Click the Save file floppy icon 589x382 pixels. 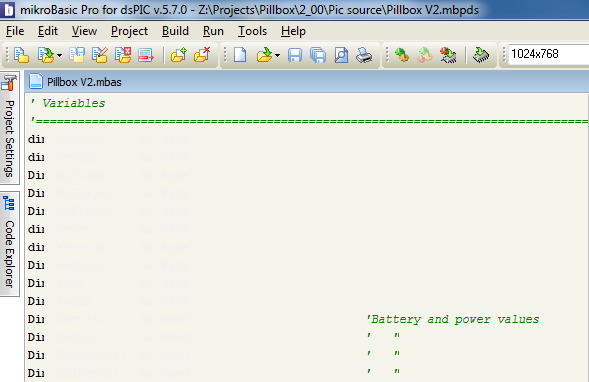point(295,55)
